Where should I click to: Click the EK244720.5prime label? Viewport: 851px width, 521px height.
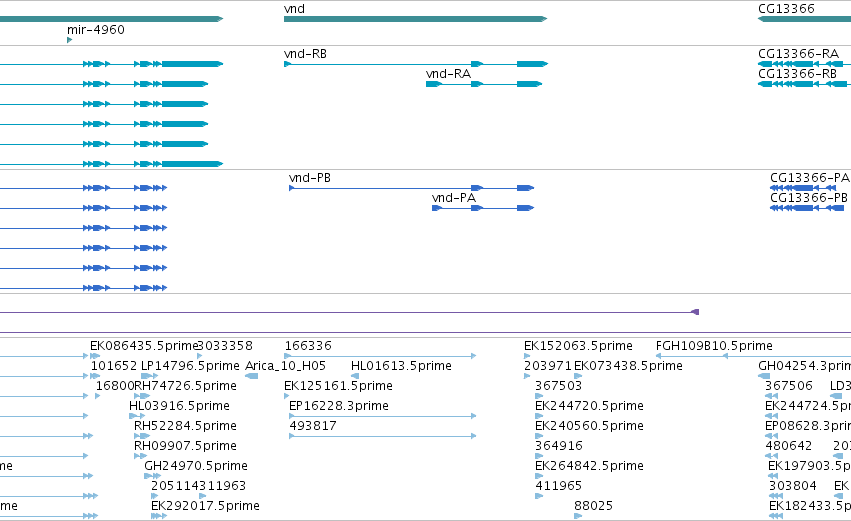pos(589,406)
